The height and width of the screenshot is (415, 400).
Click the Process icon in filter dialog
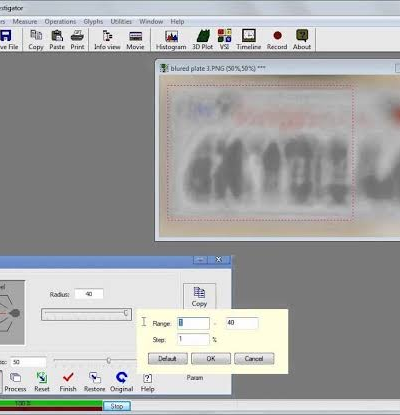coord(15,382)
